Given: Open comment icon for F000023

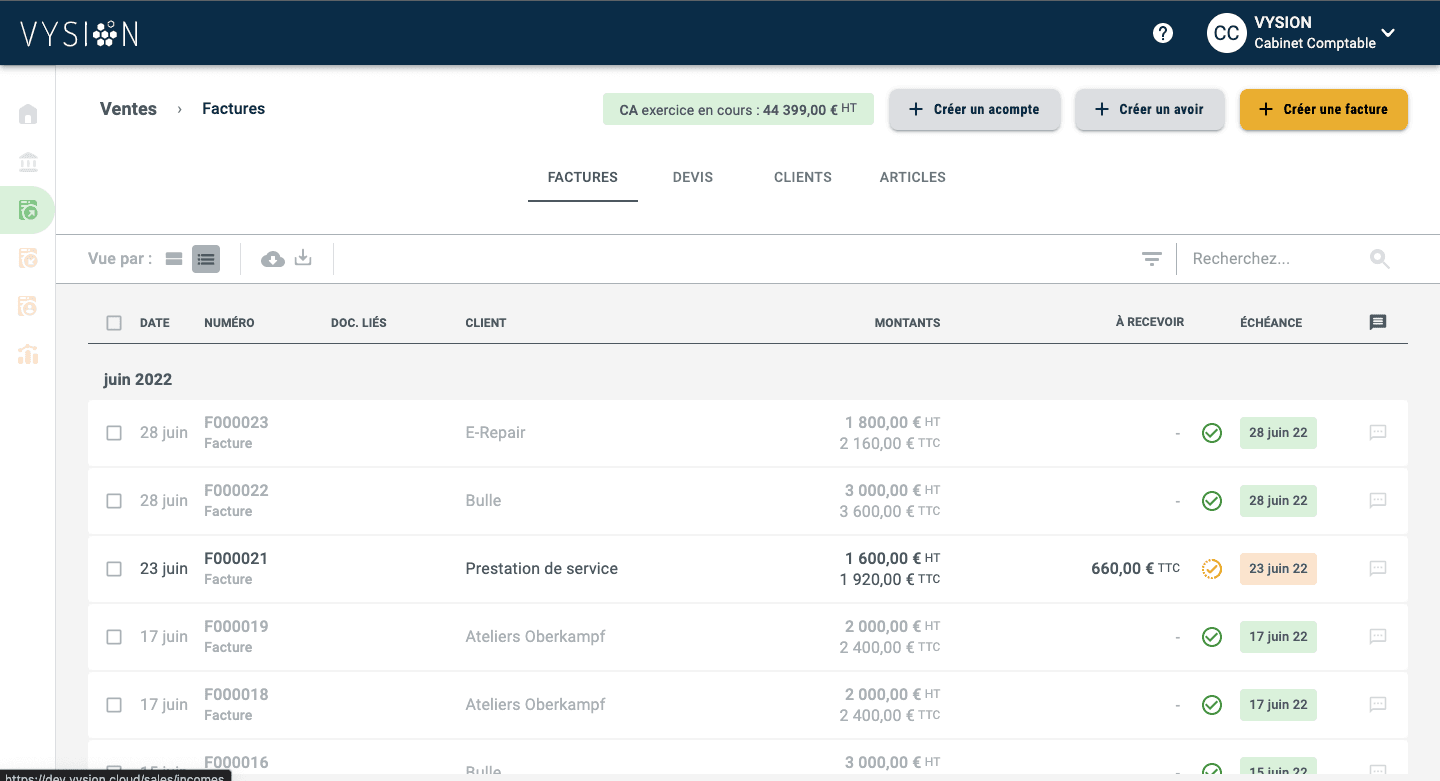Looking at the screenshot, I should (x=1378, y=432).
